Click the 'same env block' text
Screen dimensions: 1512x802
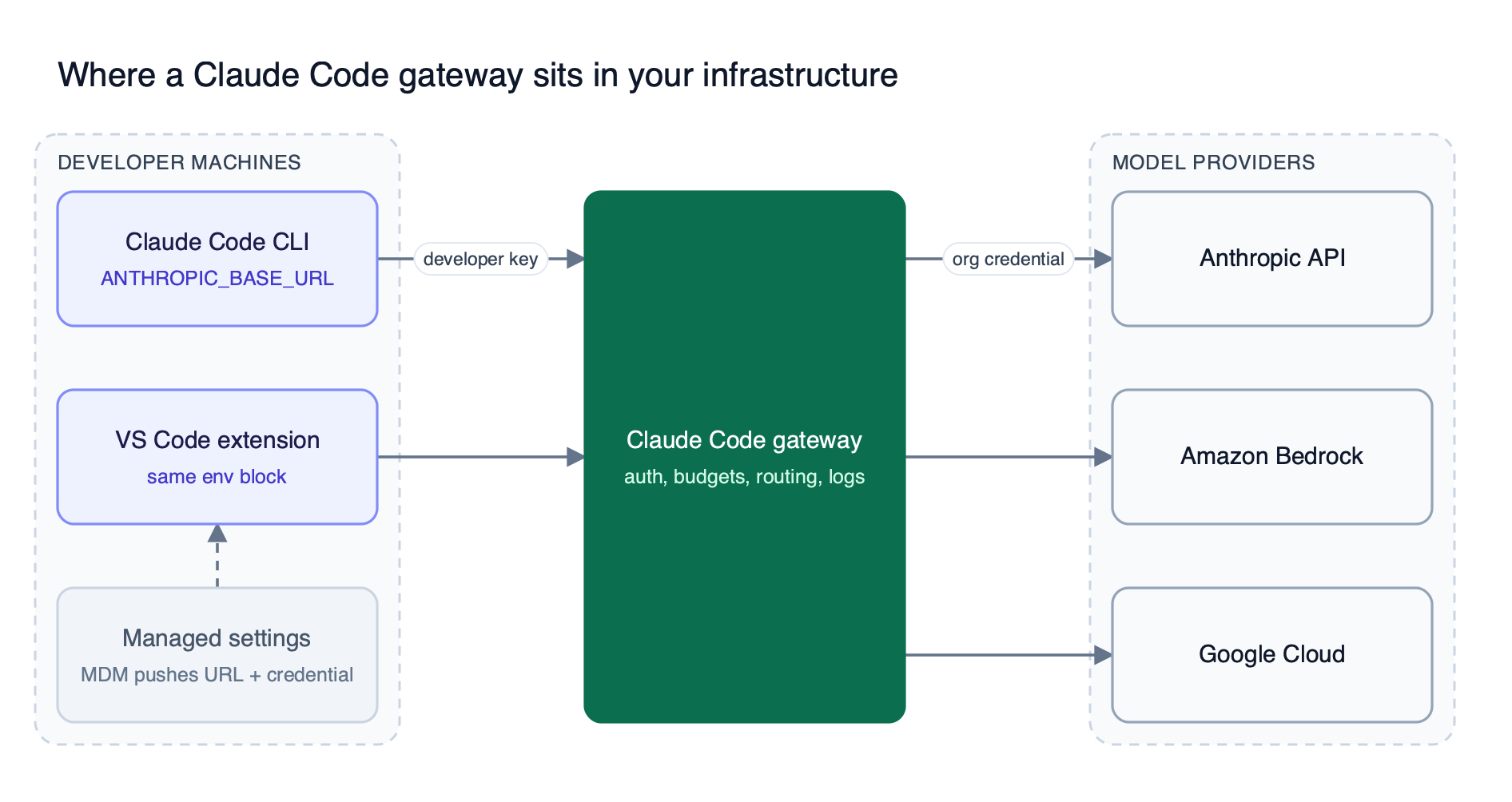(x=217, y=476)
